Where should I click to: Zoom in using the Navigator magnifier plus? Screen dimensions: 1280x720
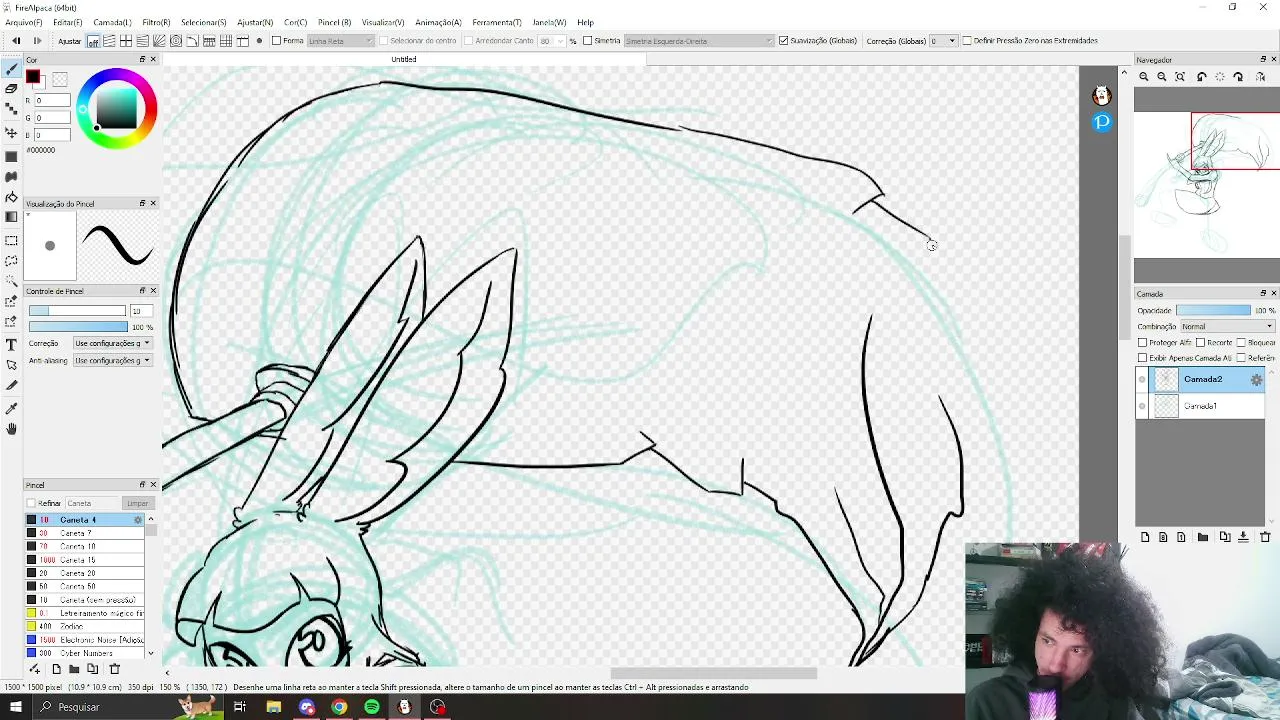click(x=1144, y=77)
